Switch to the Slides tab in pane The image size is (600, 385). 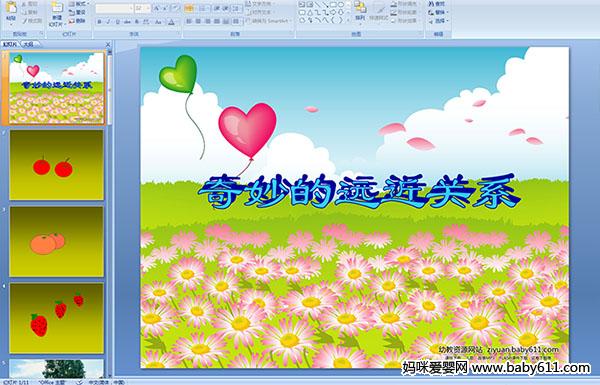[10, 44]
